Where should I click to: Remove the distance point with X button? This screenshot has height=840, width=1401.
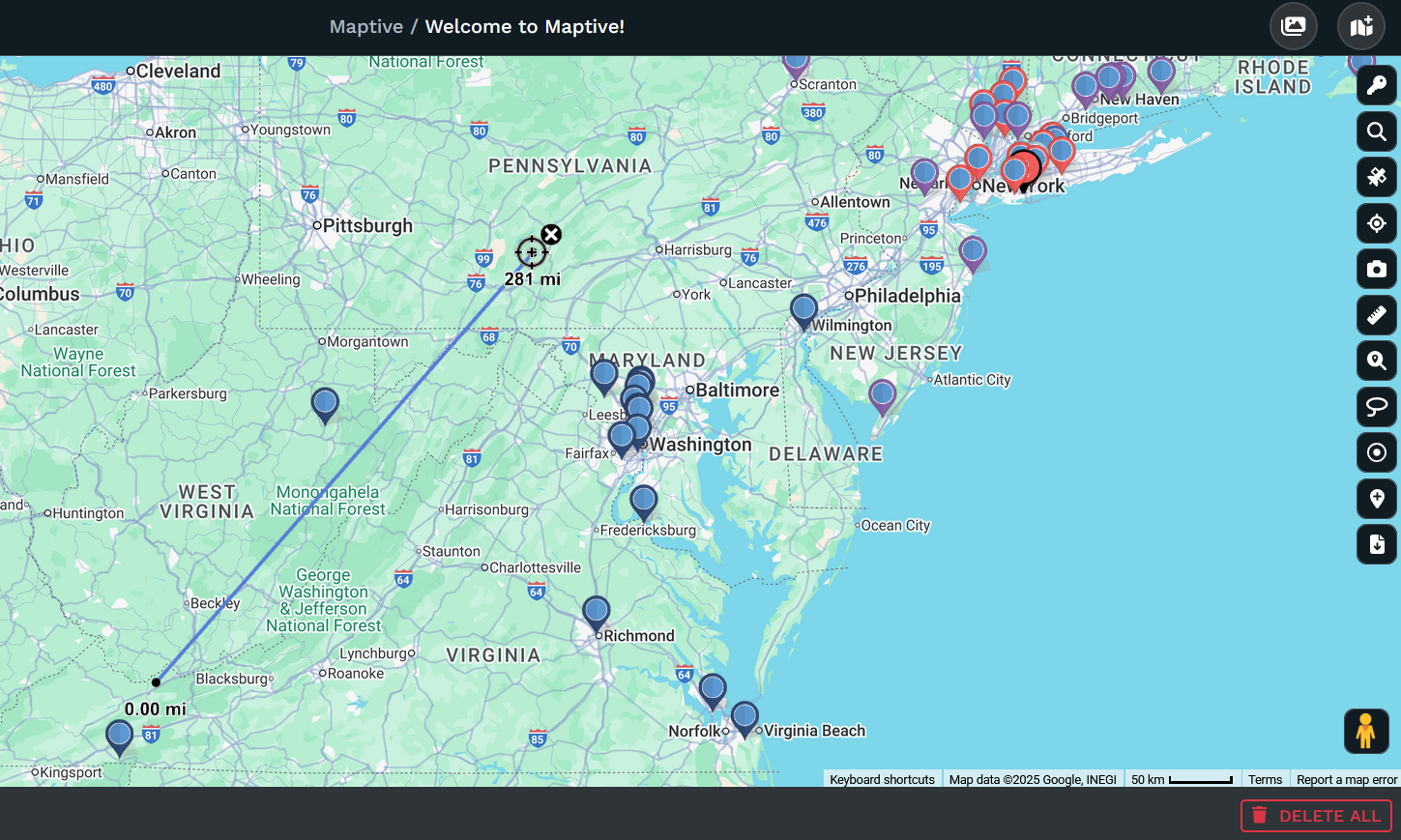click(x=551, y=235)
